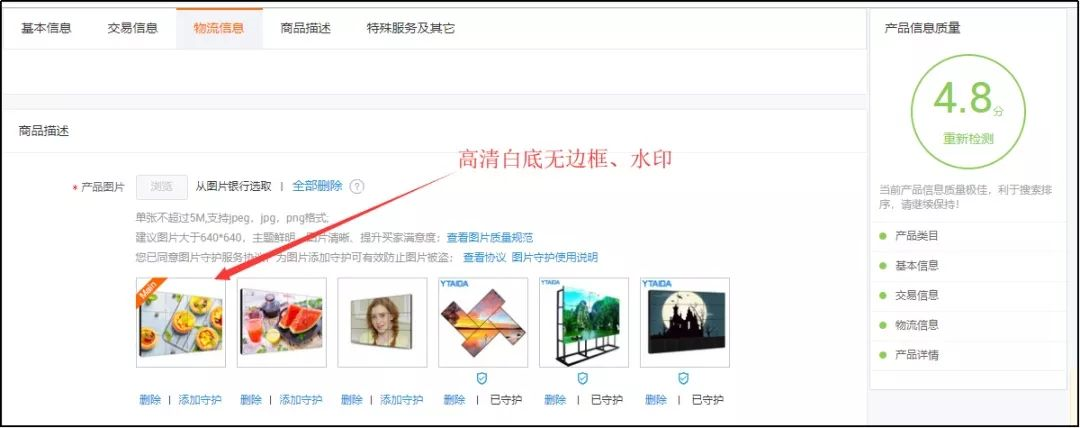The image size is (1080, 428).
Task: Select the woman portrait video wall thumbnail
Action: [382, 323]
